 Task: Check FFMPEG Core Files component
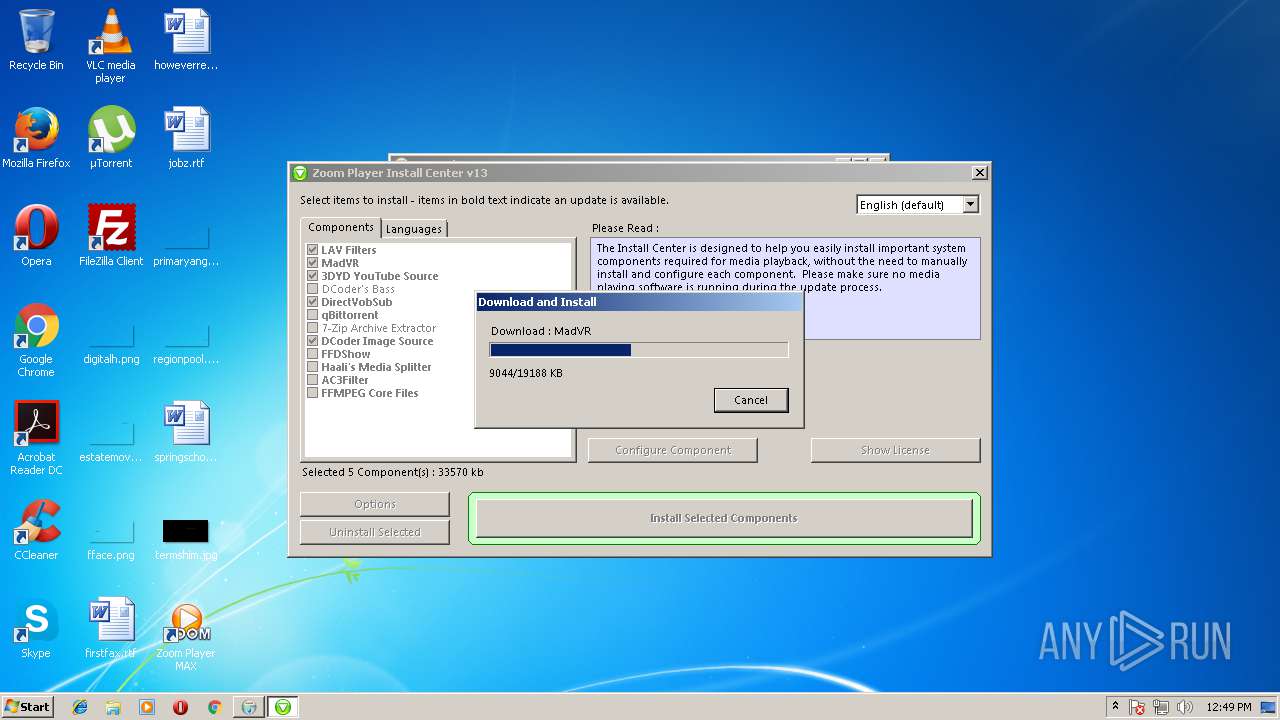(x=313, y=393)
